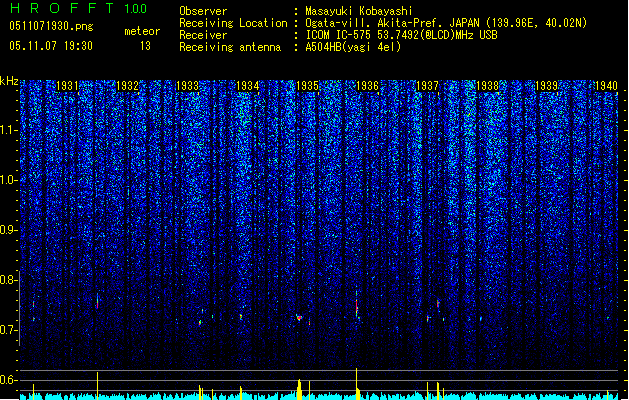This screenshot has height=400, width=629.
Task: Click the 1937 time marker
Action: coord(427,86)
